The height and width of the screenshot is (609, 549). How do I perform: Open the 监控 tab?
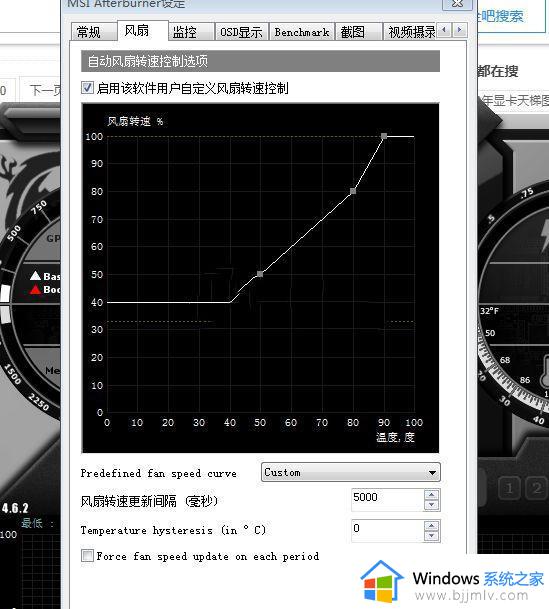[191, 32]
